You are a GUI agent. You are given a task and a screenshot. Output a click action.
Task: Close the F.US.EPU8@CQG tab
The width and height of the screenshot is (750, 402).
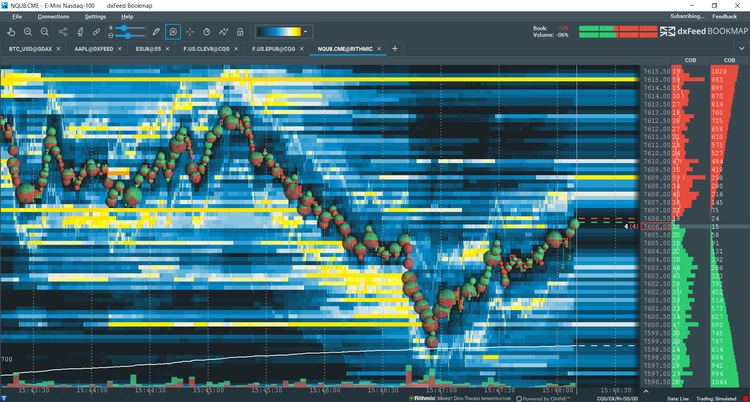[303, 49]
